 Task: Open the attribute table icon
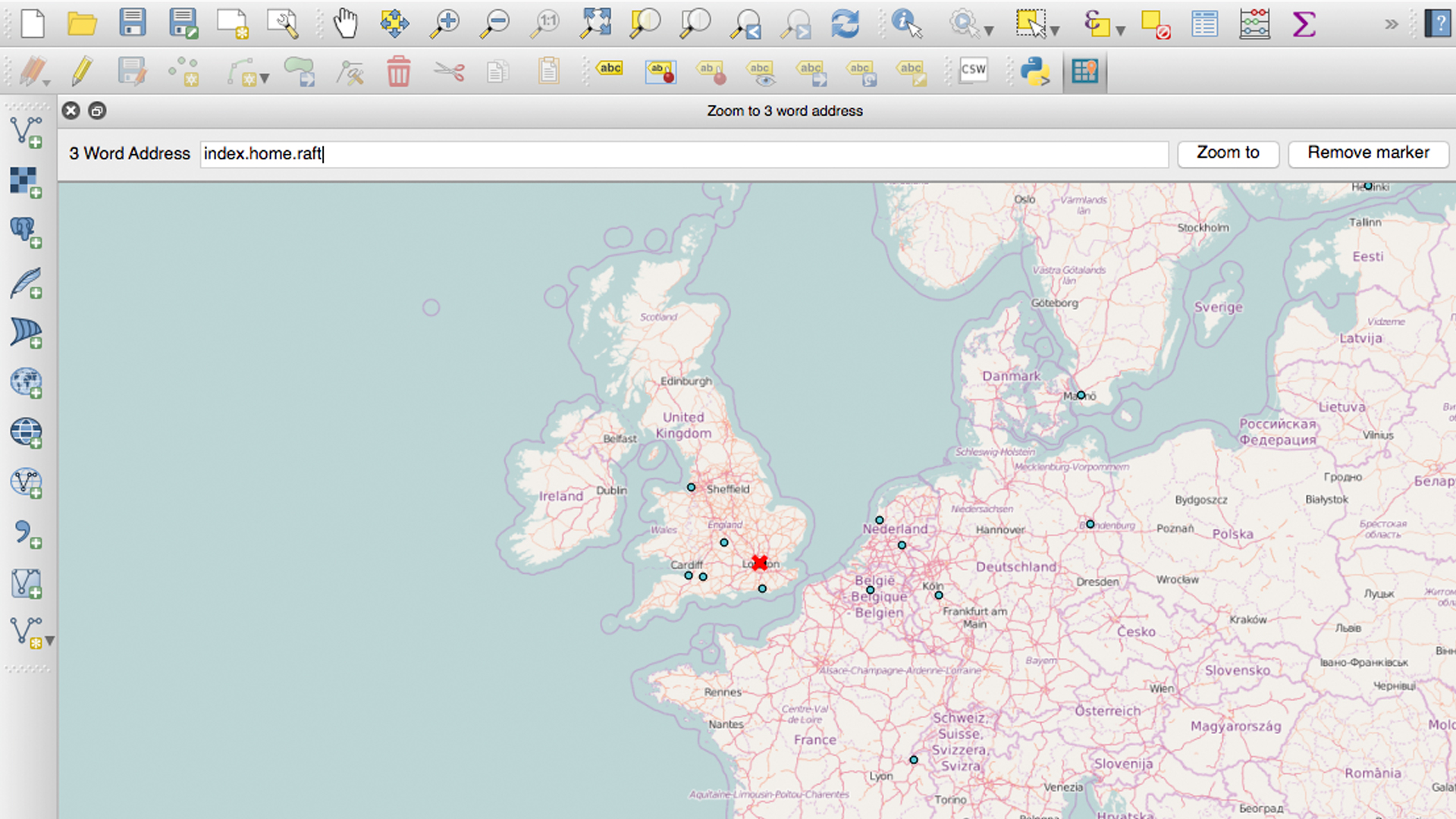1204,24
